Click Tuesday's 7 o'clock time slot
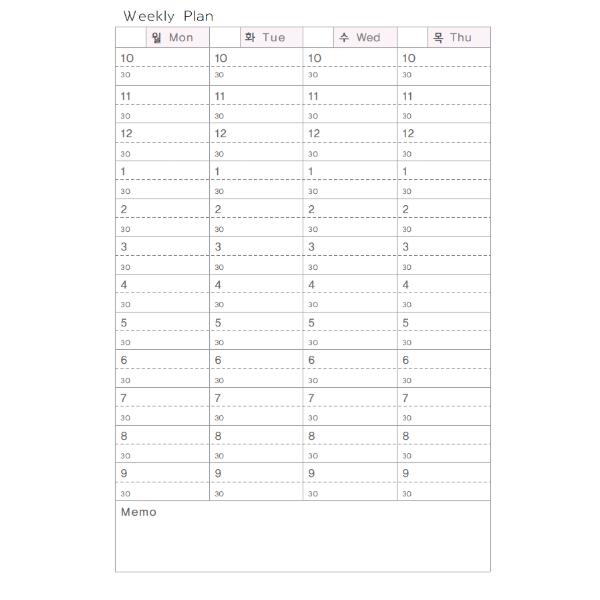 click(x=256, y=398)
